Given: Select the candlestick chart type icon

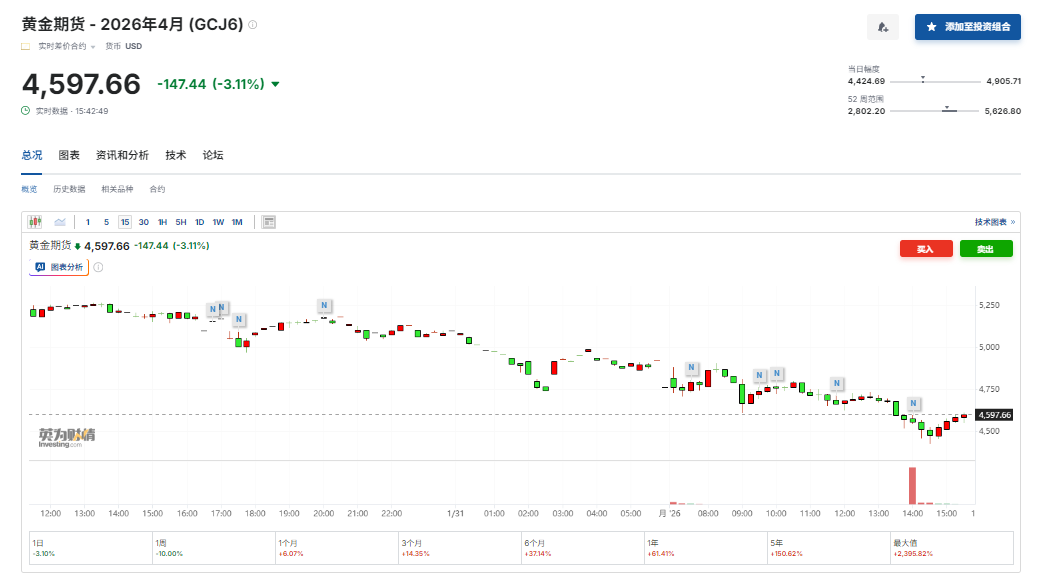Looking at the screenshot, I should [x=35, y=222].
